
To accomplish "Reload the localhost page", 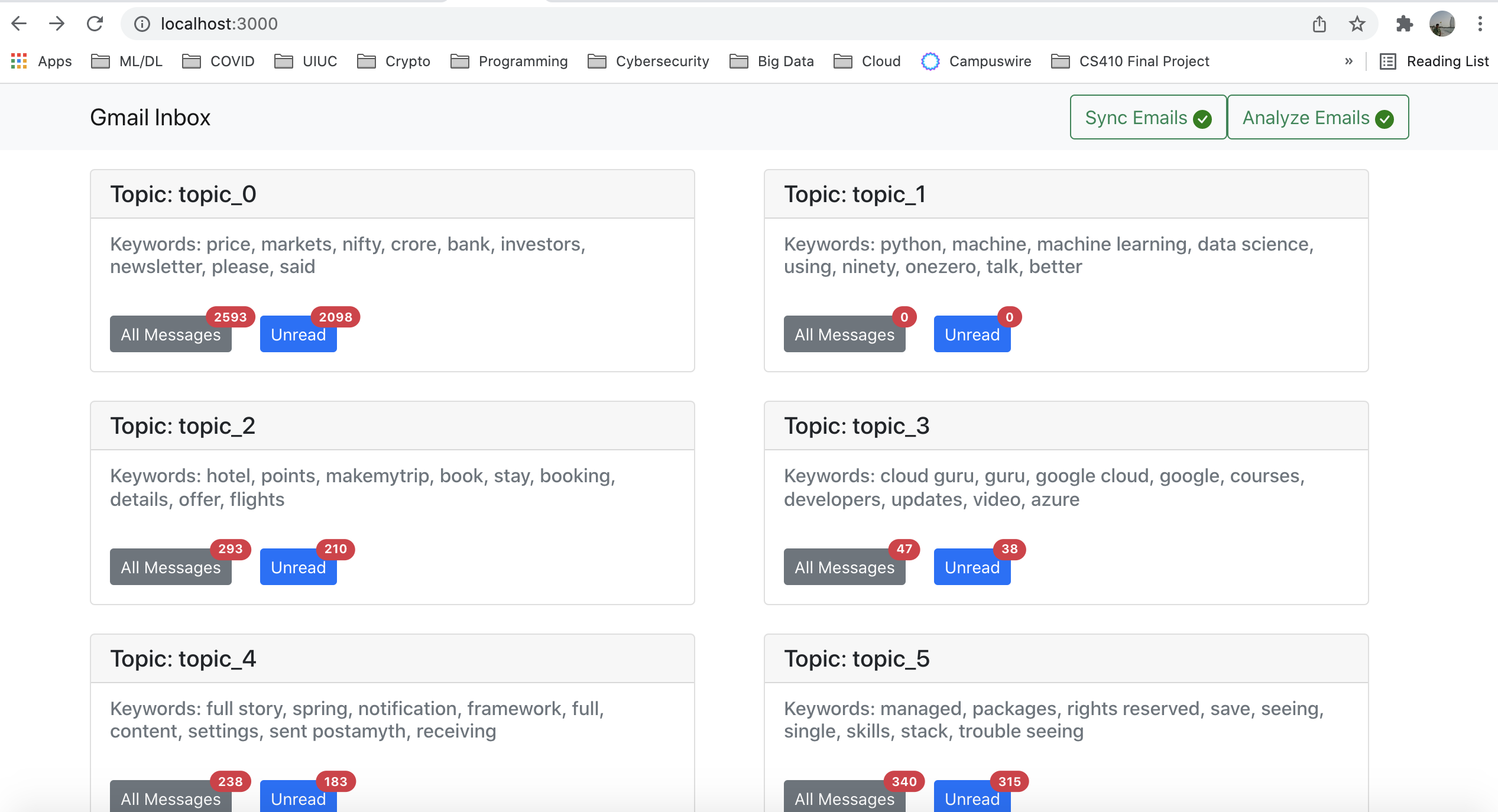I will point(95,24).
